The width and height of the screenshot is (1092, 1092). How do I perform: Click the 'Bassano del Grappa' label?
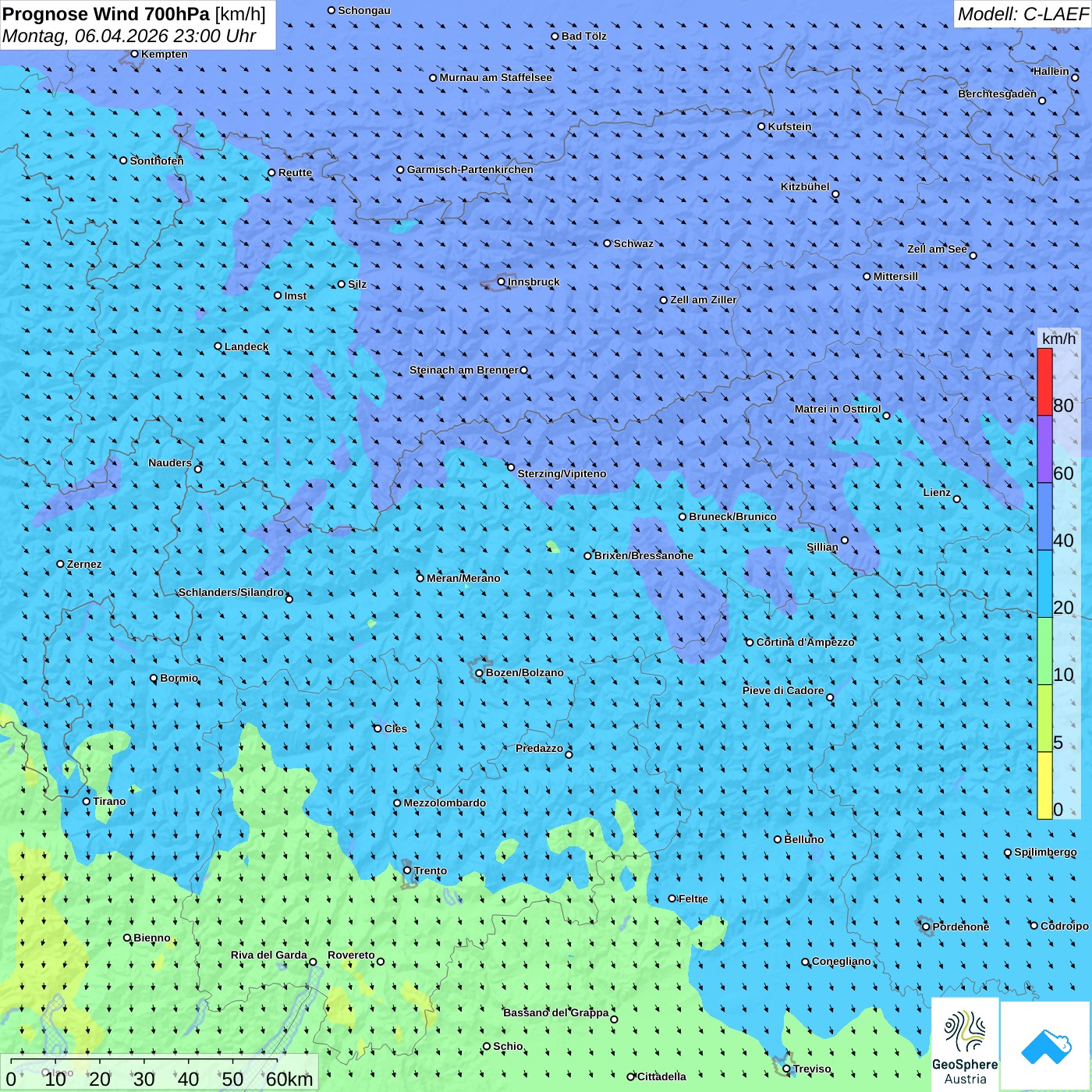click(556, 1012)
